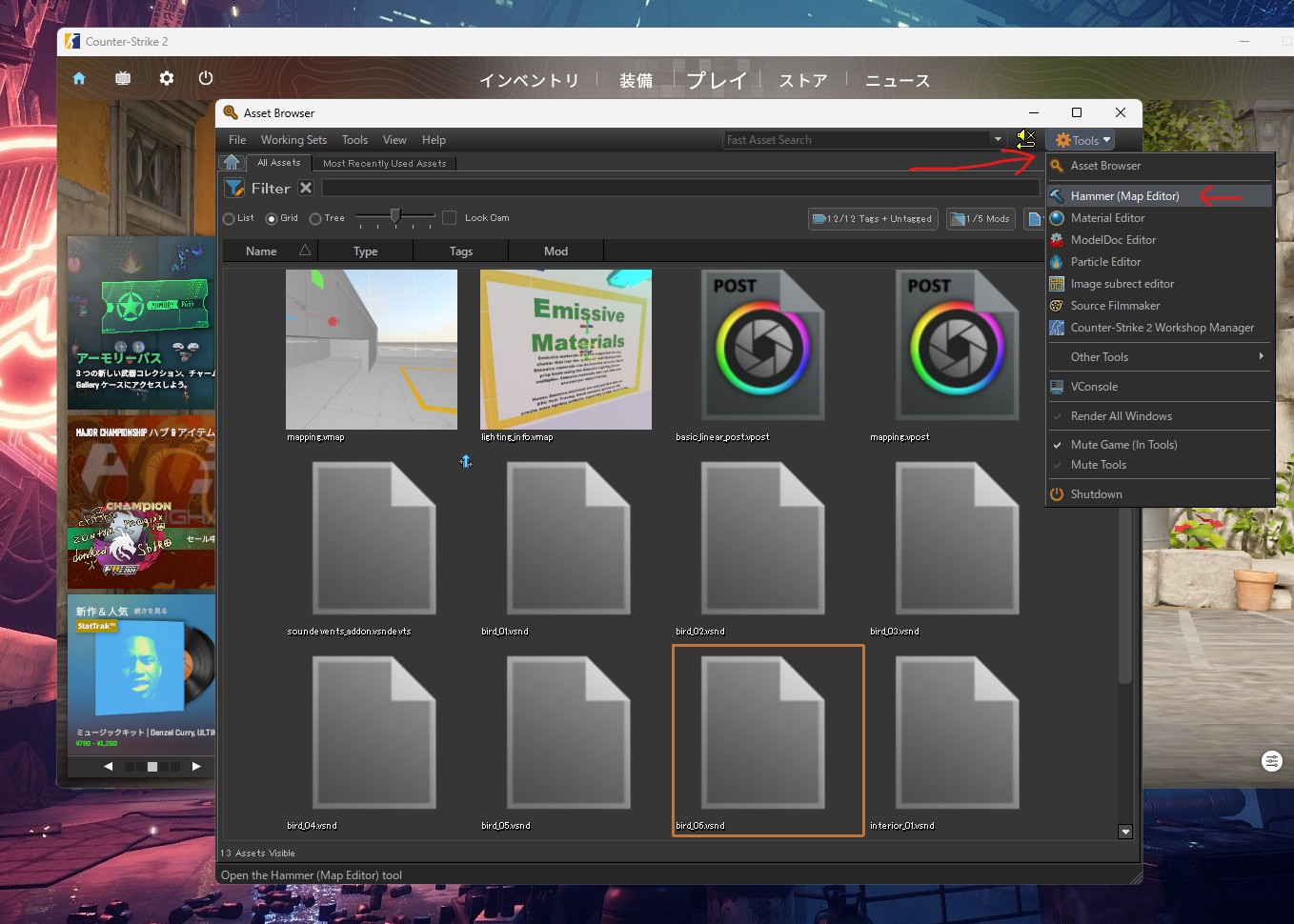1294x924 pixels.
Task: Click the 12/12 Tags + Untagged button
Action: tap(873, 219)
